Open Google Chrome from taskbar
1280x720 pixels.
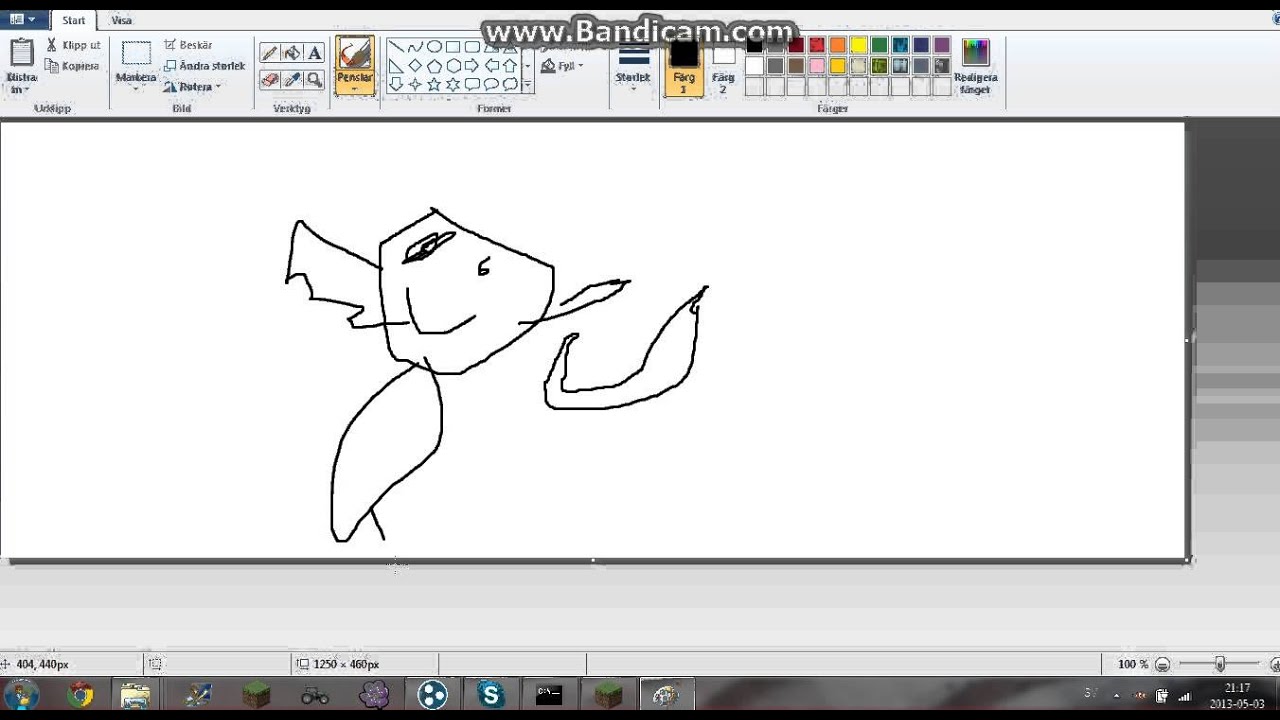(80, 694)
